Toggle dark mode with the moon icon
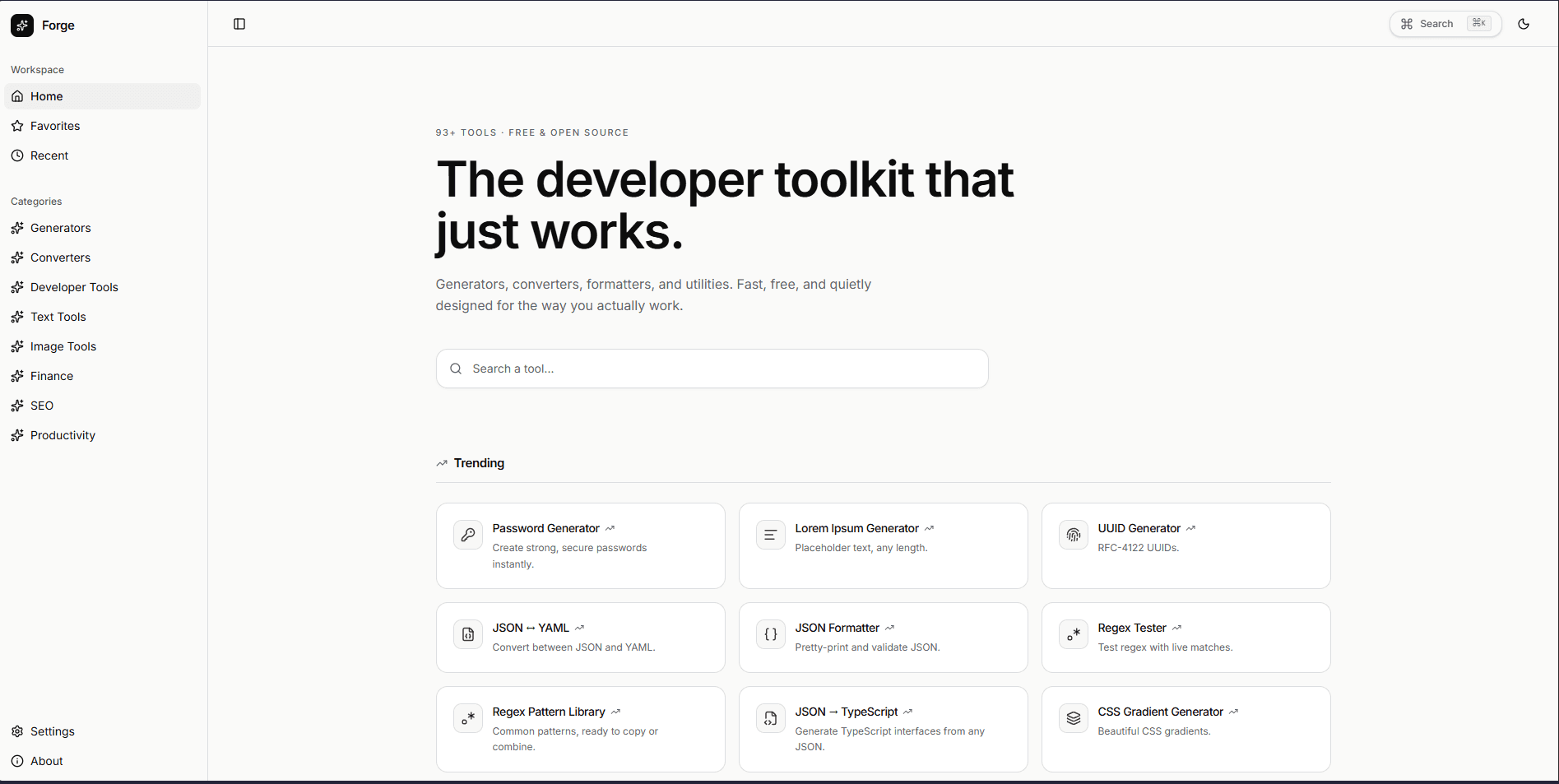Viewport: 1559px width, 784px height. click(1524, 24)
